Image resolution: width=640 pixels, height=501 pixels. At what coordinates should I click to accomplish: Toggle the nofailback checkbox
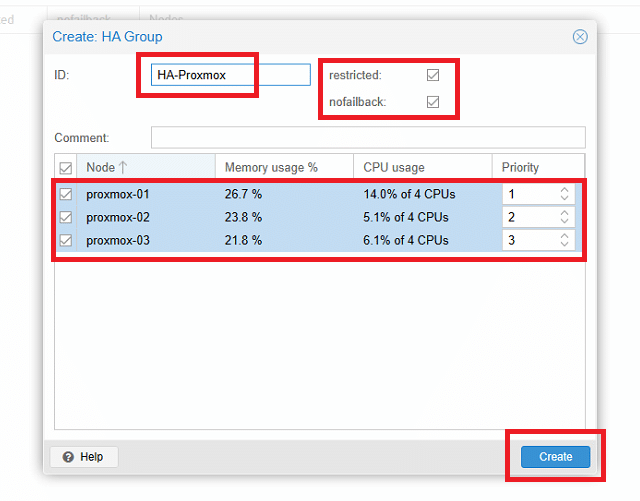pyautogui.click(x=433, y=102)
